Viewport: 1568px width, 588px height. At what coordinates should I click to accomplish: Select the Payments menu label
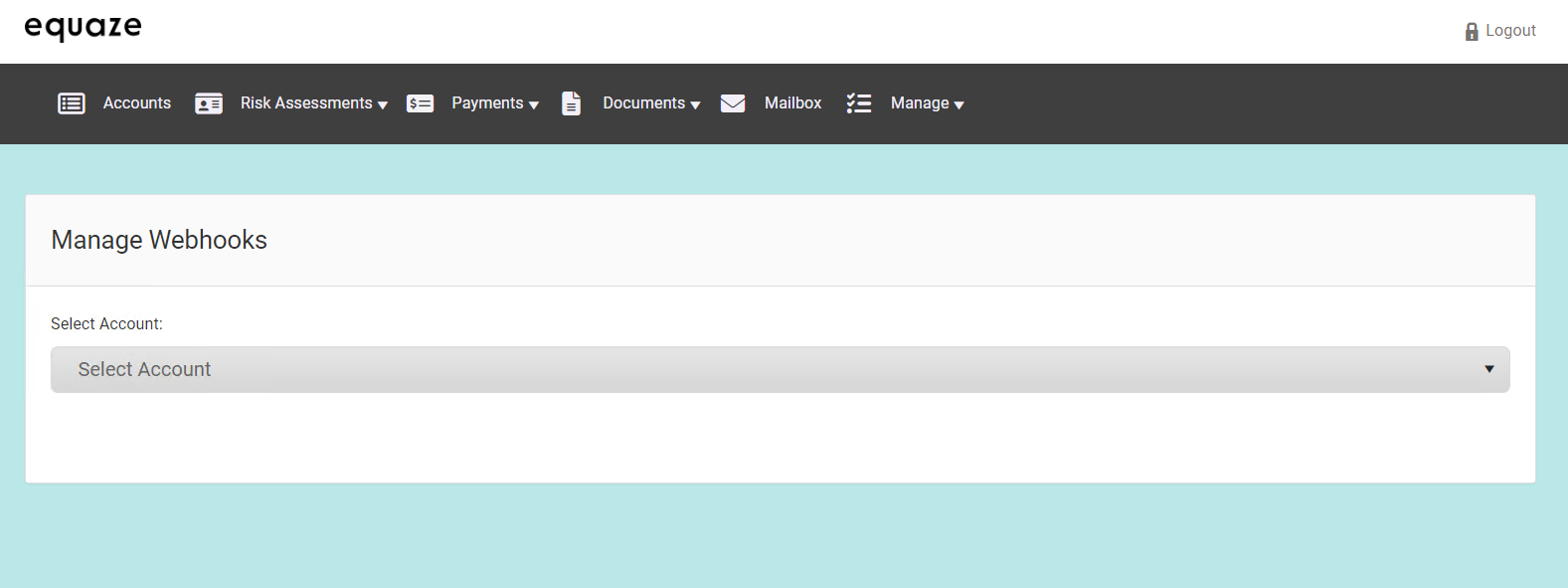(x=487, y=103)
